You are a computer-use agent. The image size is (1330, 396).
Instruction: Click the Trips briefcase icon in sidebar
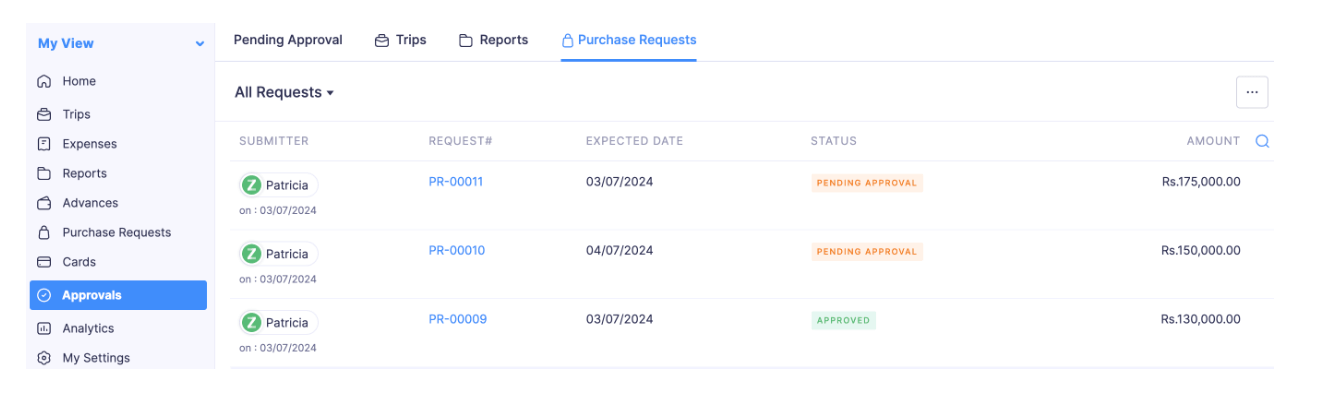point(44,114)
